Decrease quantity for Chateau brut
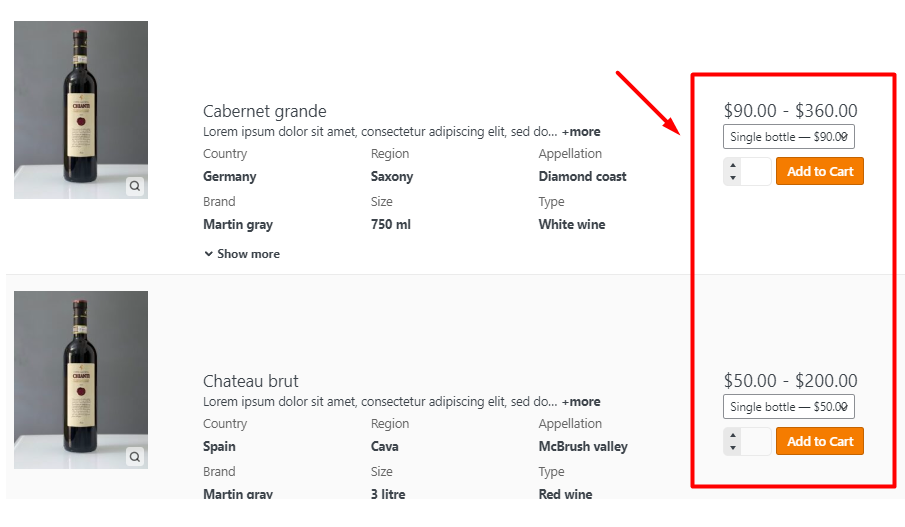This screenshot has width=905, height=527. [x=733, y=448]
